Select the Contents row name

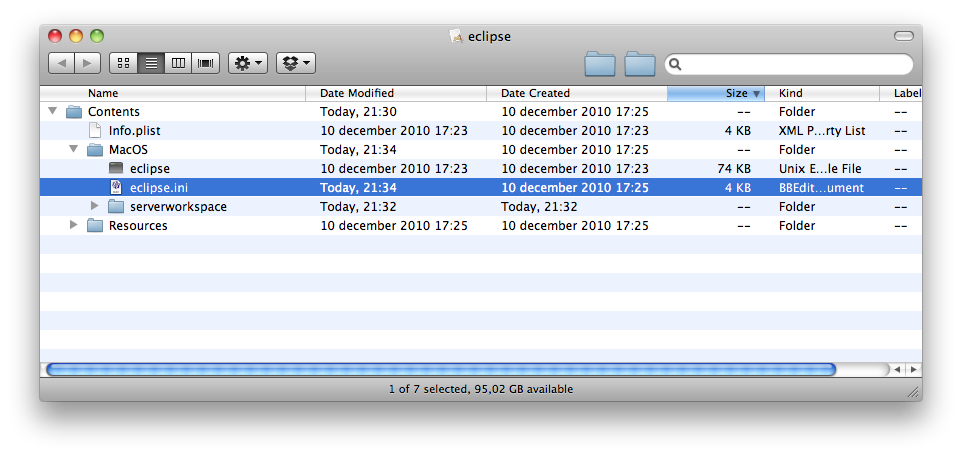[x=114, y=112]
